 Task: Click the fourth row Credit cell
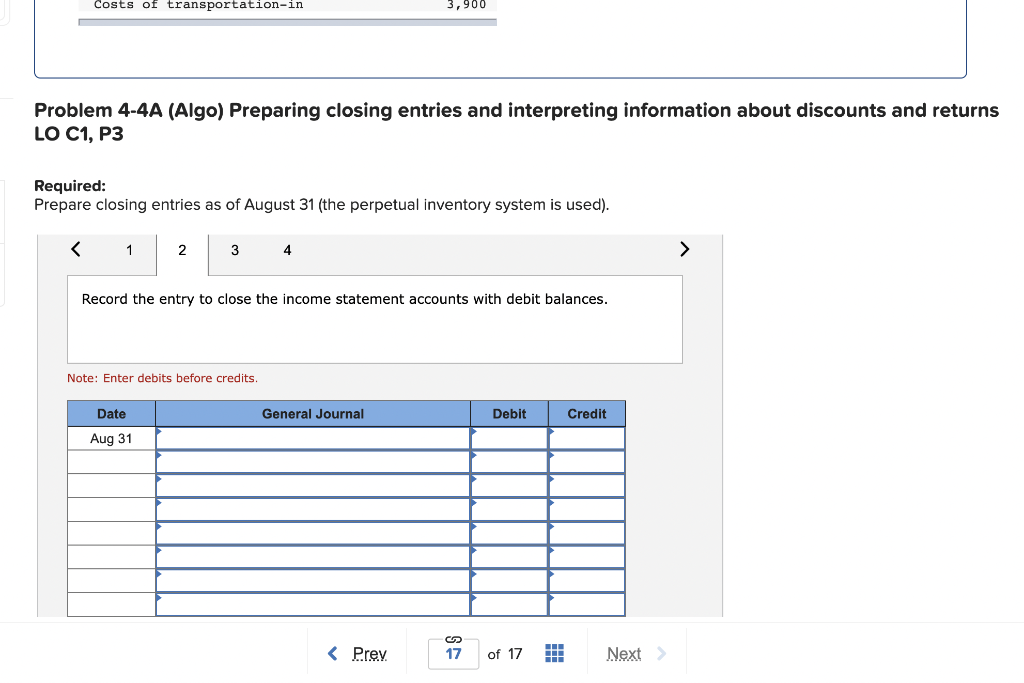pyautogui.click(x=587, y=510)
